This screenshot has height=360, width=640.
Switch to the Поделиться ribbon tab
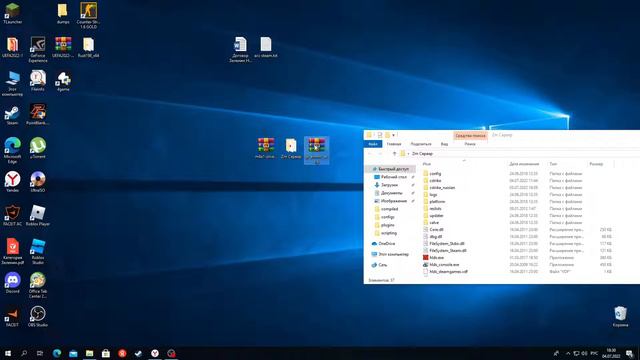click(421, 144)
